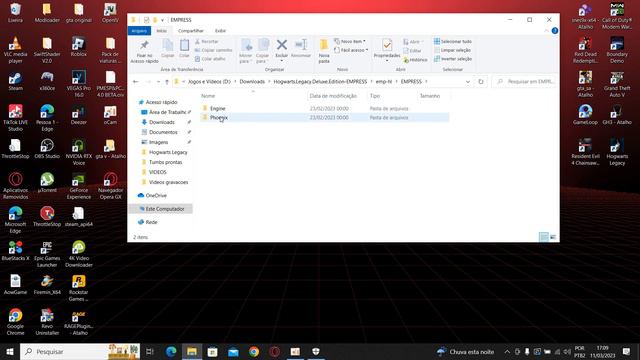Image resolution: width=640 pixels, height=360 pixels.
Task: Click the refresh button beside address bar
Action: tap(481, 82)
